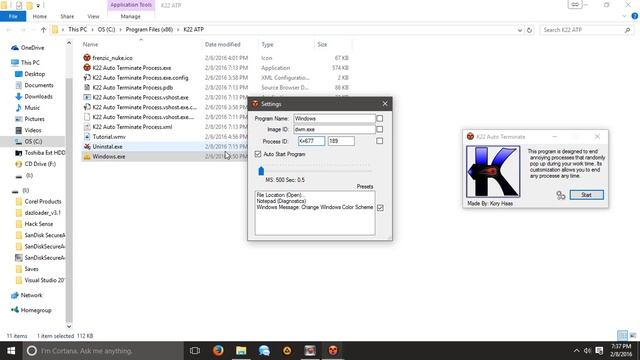Viewport: 640px width, 360px height.
Task: Open the Action Center notification icon
Action: tap(599, 351)
